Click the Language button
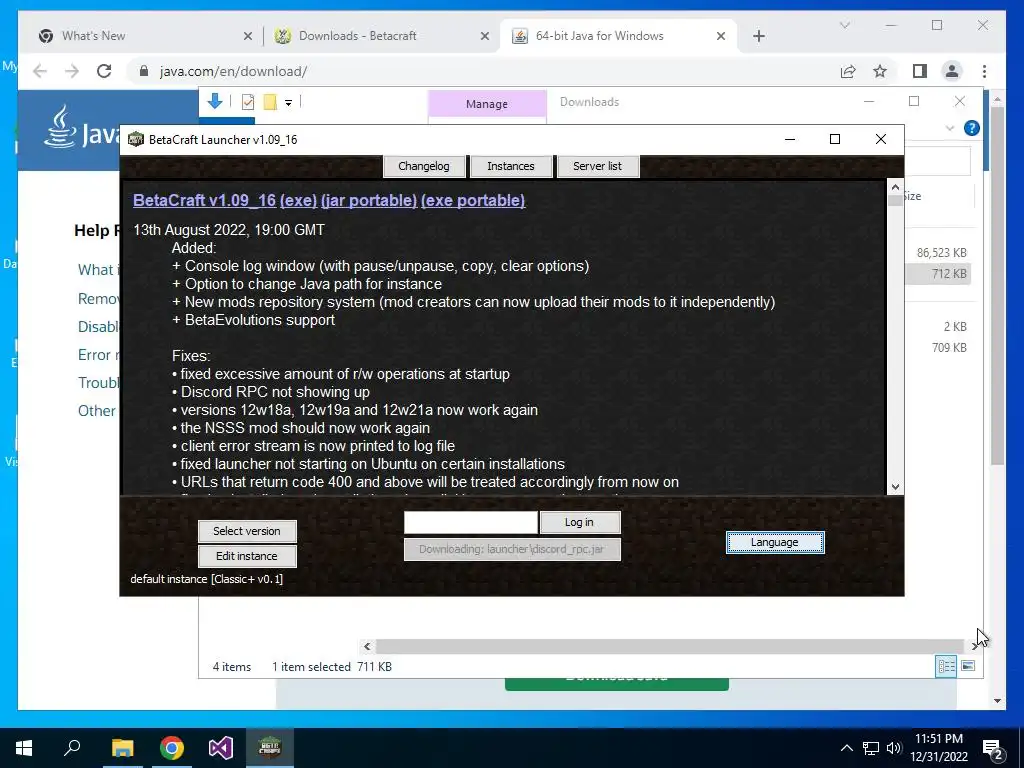 [x=775, y=542]
